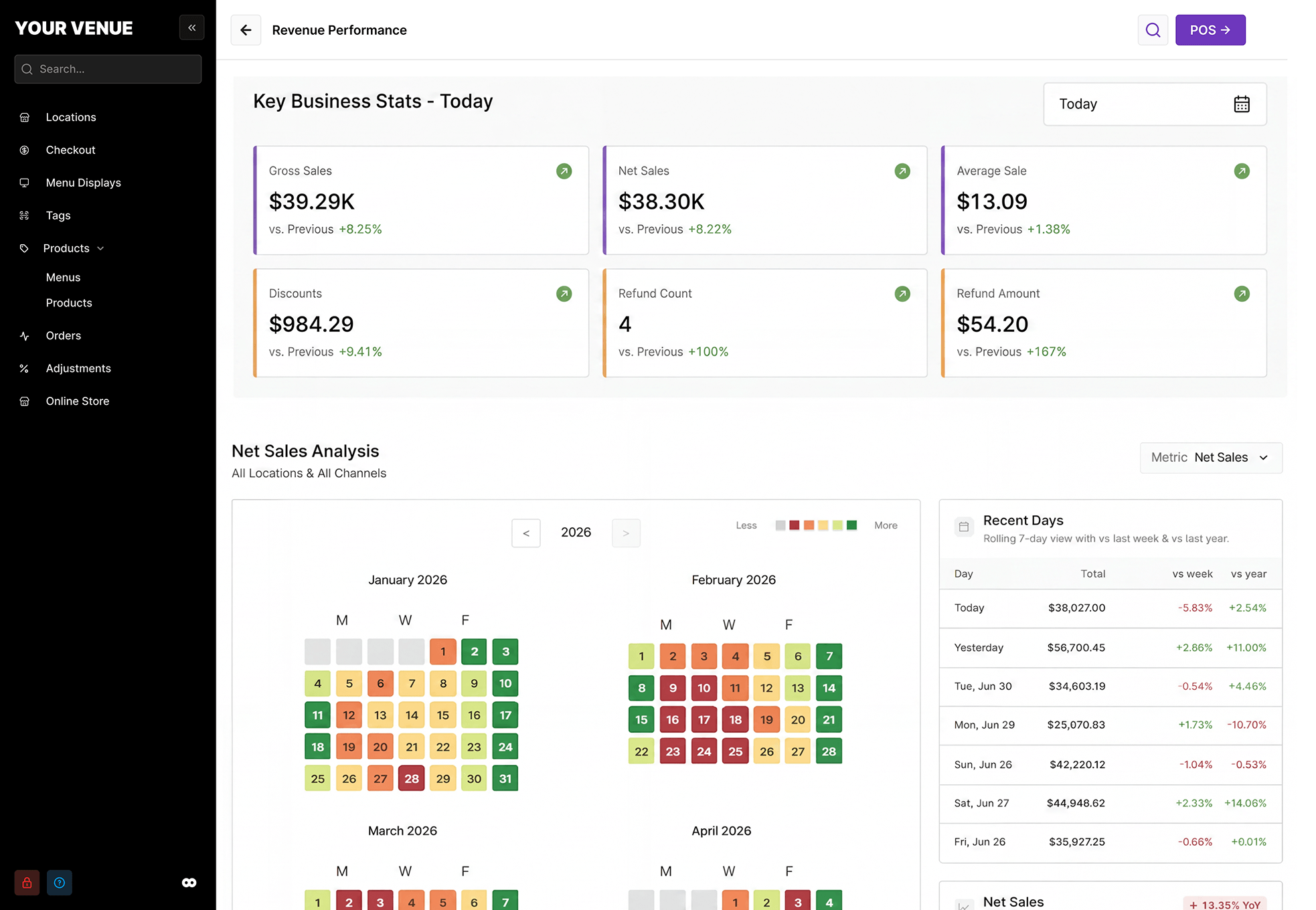Click the sidebar Search field

click(x=108, y=69)
